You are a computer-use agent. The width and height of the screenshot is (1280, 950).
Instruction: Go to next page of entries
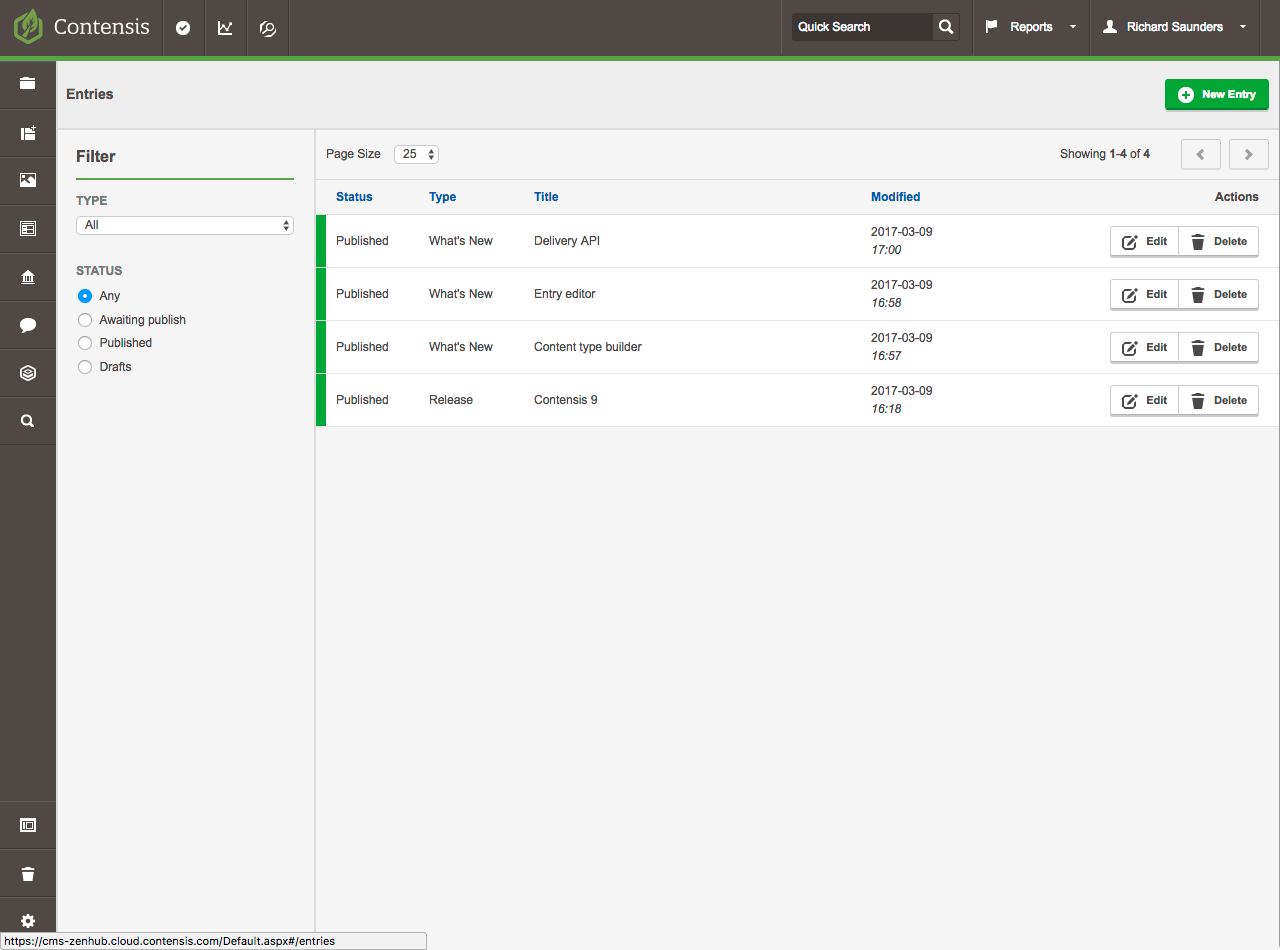(1249, 154)
